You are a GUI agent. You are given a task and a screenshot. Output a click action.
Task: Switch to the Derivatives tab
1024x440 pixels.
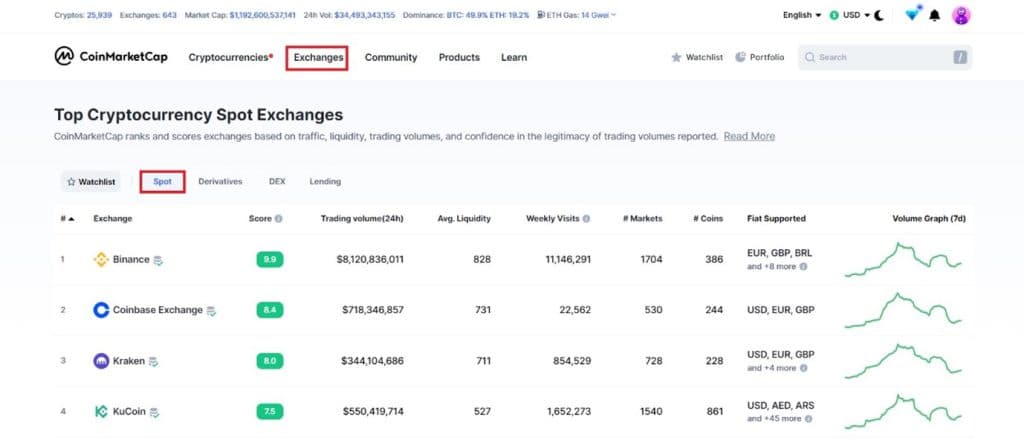(x=220, y=181)
